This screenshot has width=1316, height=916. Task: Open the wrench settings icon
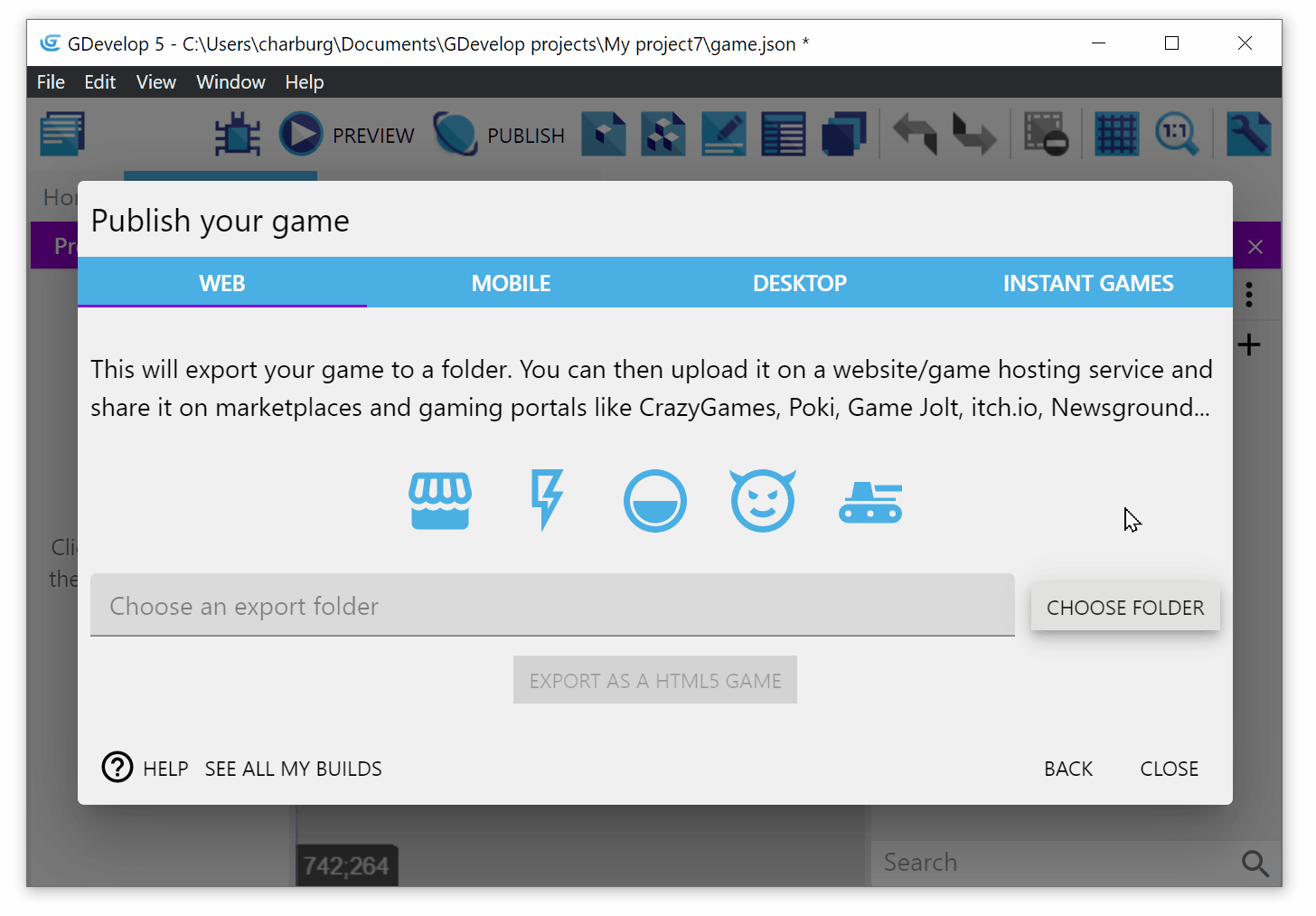tap(1248, 135)
